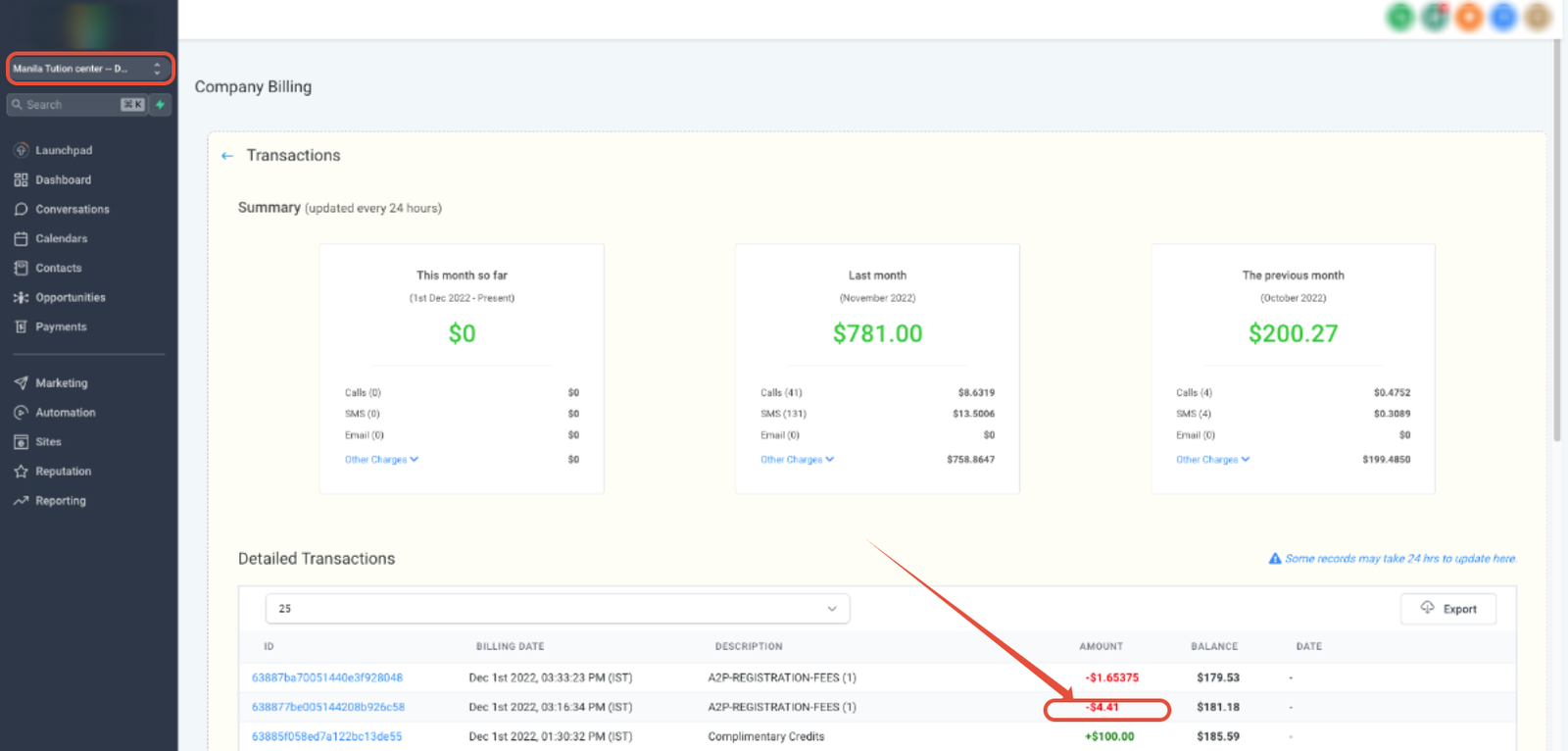Go to Dashboard in the sidebar

[x=63, y=179]
